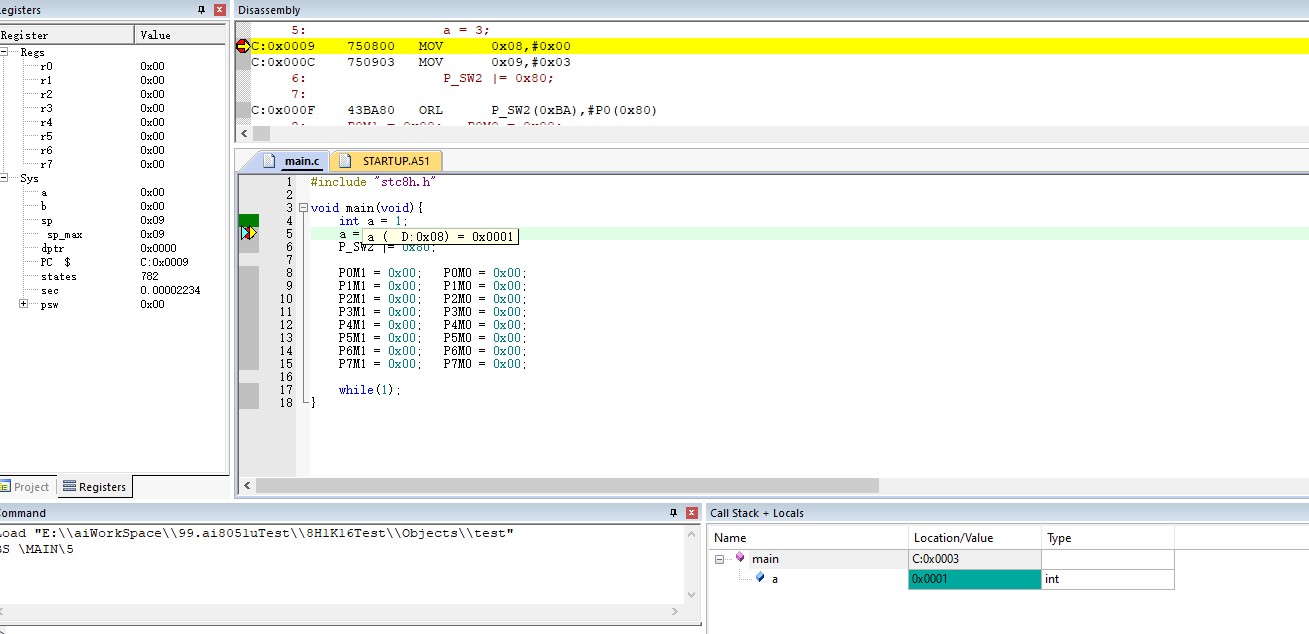Click the Value column header in Registers

(x=181, y=35)
